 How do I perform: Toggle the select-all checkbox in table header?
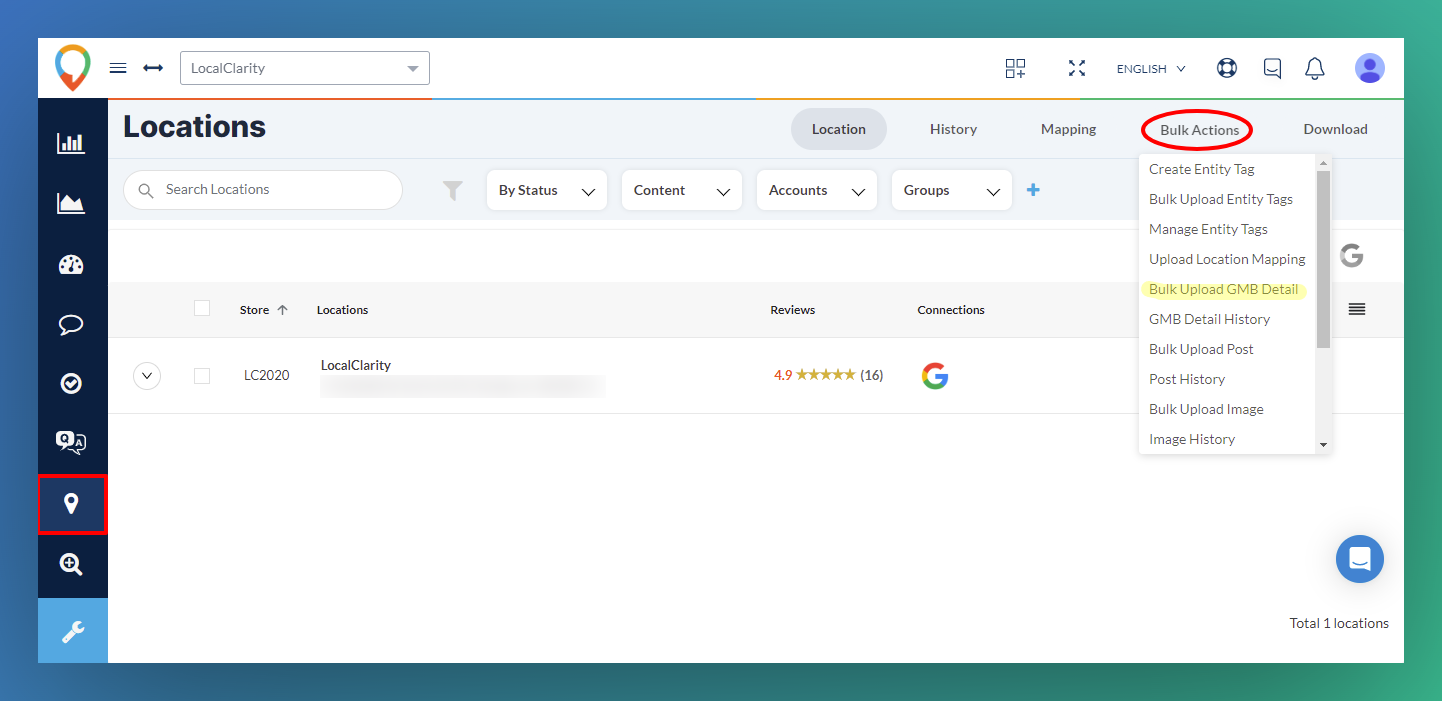tap(202, 308)
